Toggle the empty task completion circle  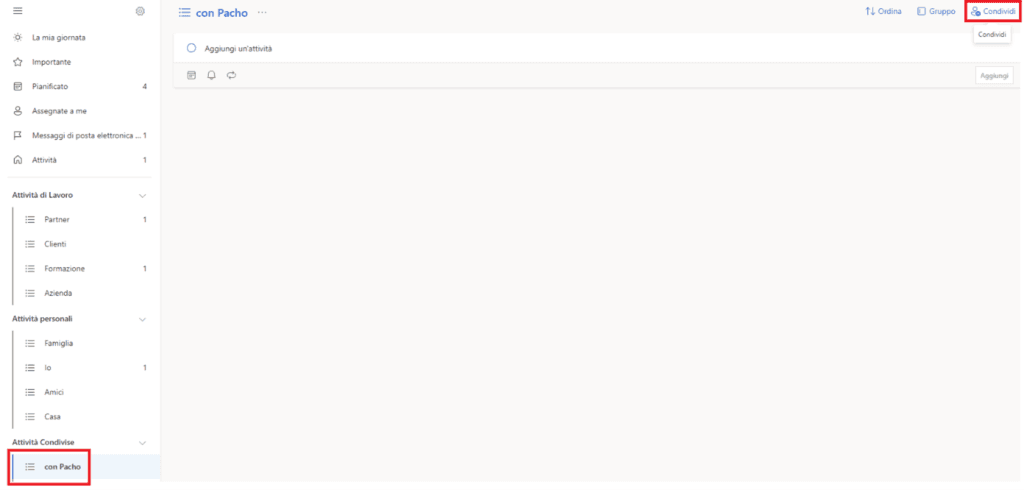point(191,48)
